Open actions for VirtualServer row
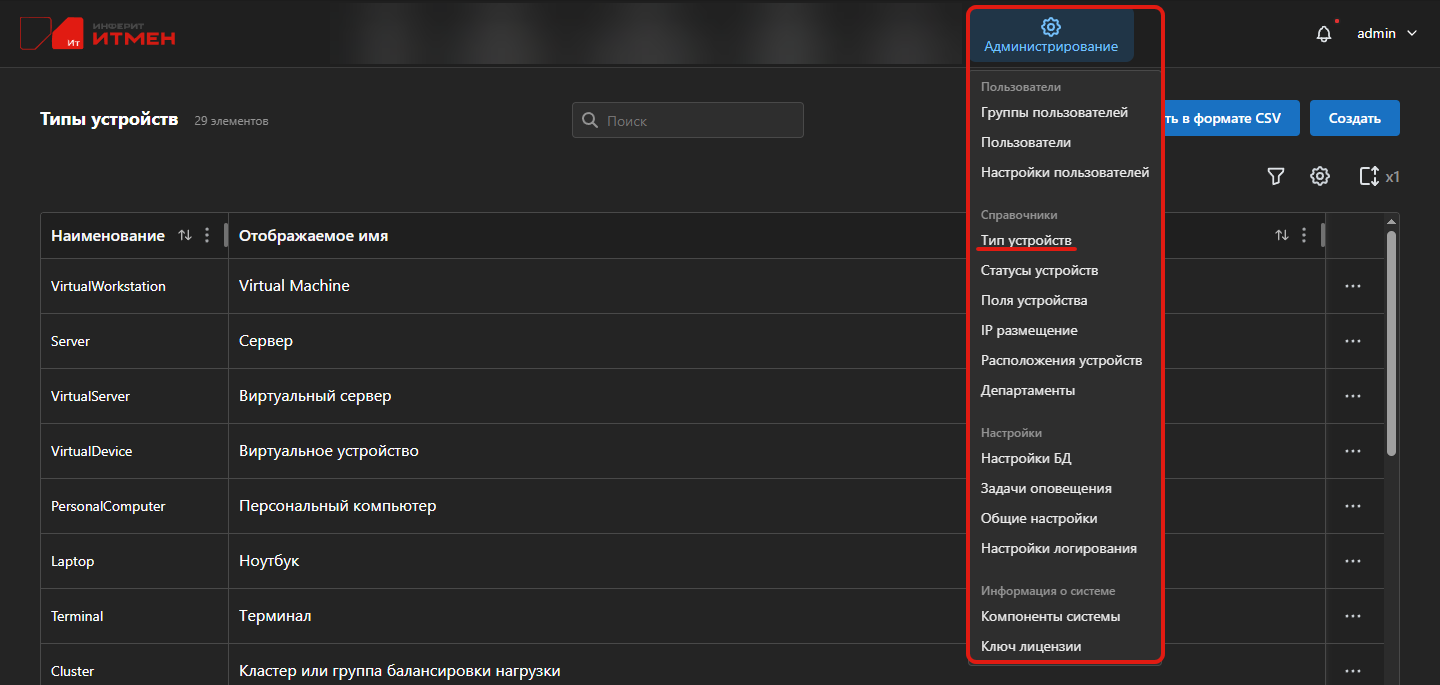 tap(1353, 396)
